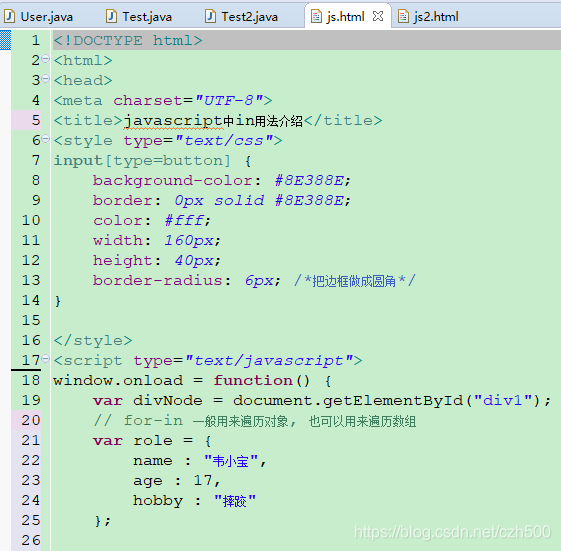561x551 pixels.
Task: Click the User.java file icon
Action: pos(9,16)
